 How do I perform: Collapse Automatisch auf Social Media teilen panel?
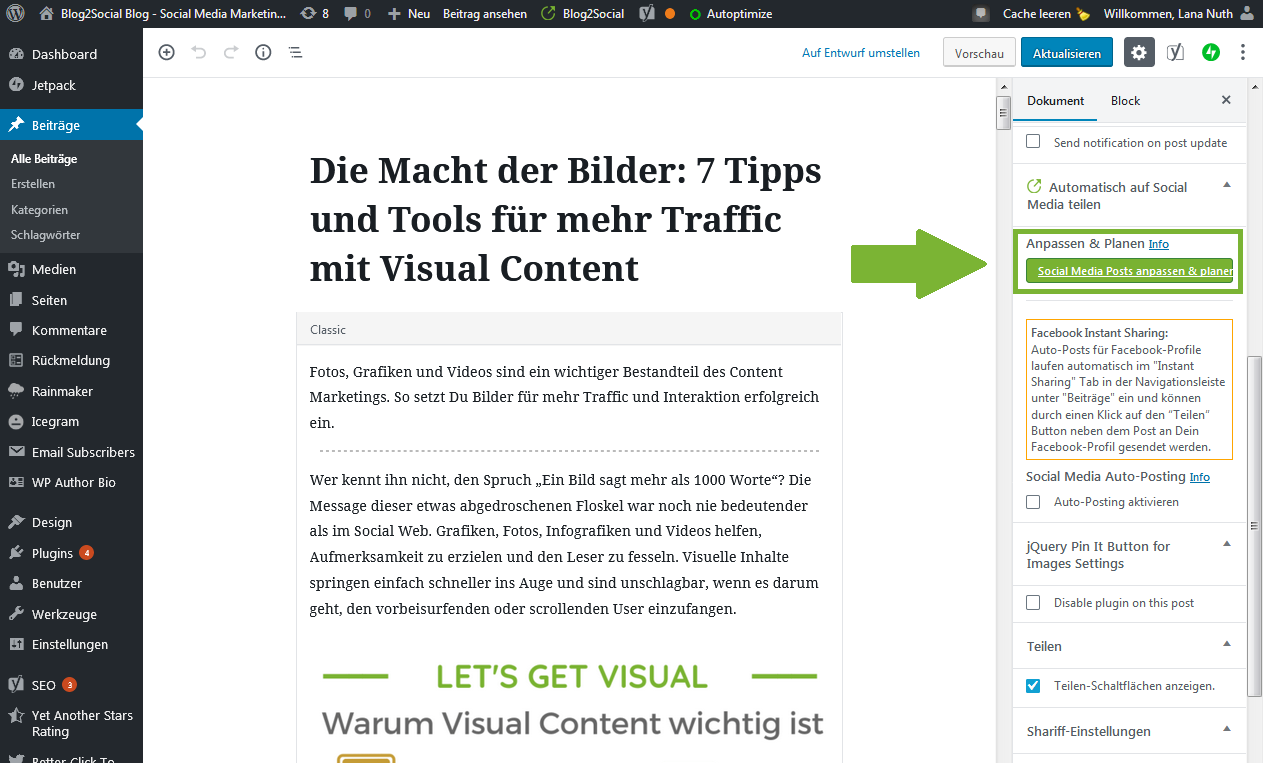[1227, 186]
